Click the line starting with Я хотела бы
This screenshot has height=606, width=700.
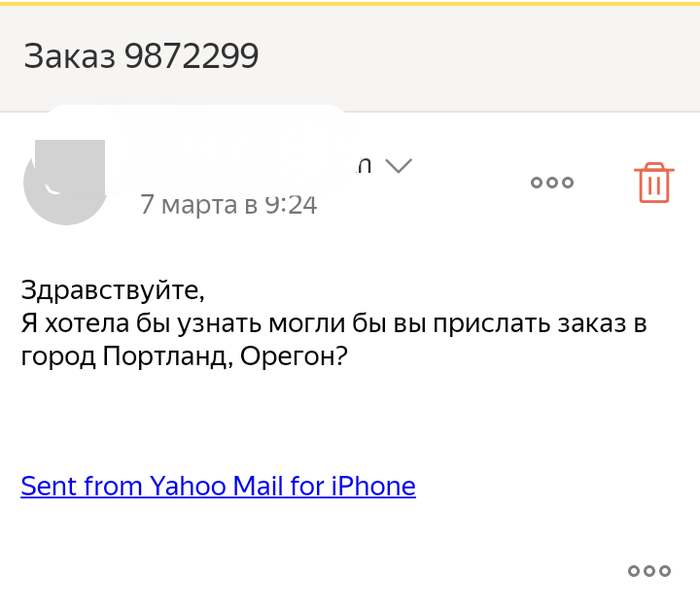click(x=334, y=323)
